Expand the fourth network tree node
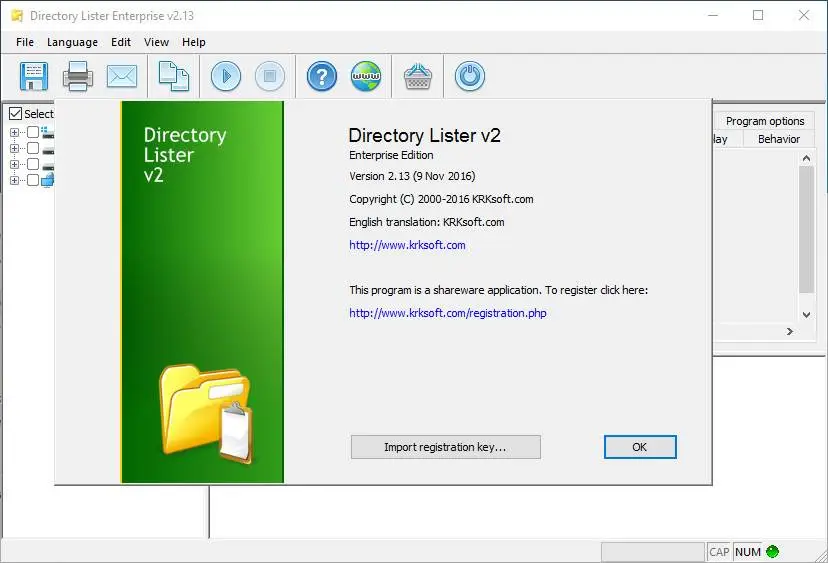828x563 pixels. (14, 180)
